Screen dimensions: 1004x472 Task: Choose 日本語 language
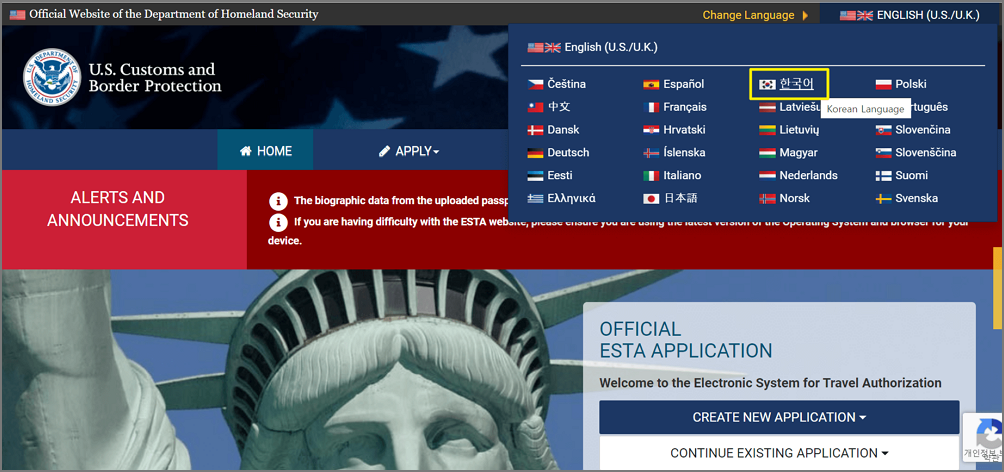pos(681,199)
